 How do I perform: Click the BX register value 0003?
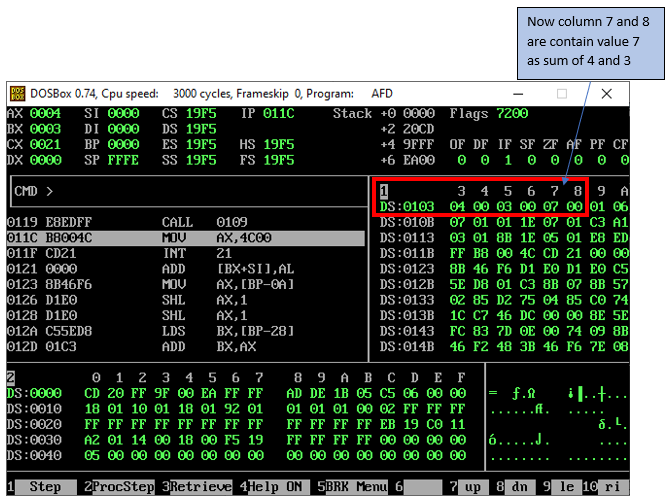tap(45, 129)
